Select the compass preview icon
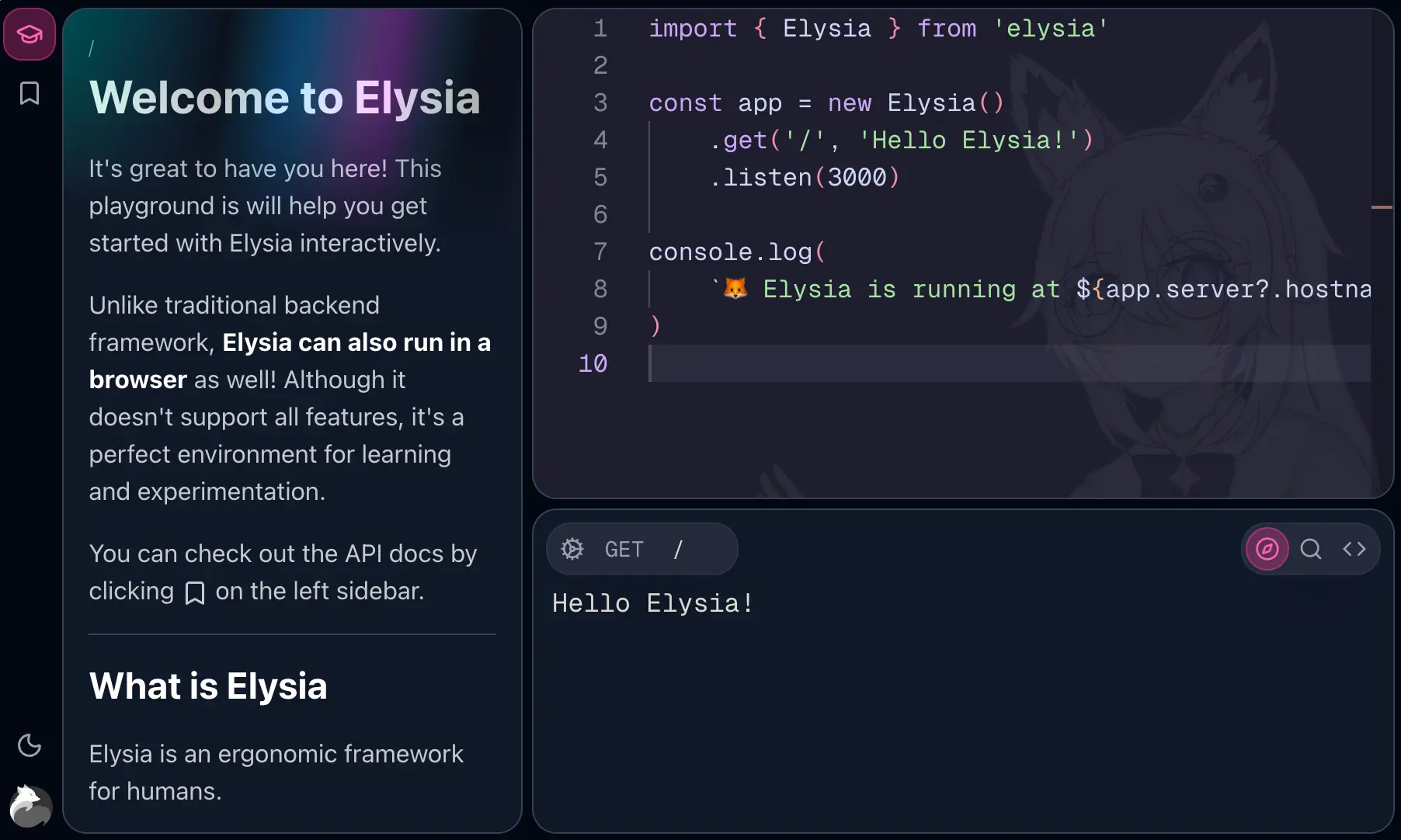The width and height of the screenshot is (1401, 840). (1267, 549)
